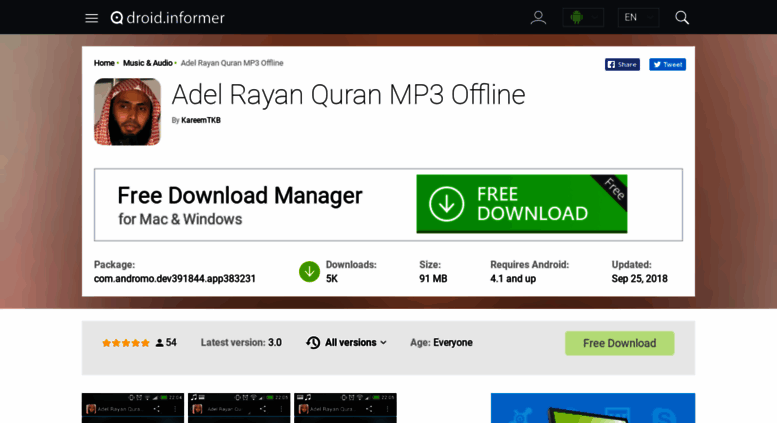The width and height of the screenshot is (777, 423).
Task: Click the green FREE DOWNLOAD banner
Action: pos(522,204)
